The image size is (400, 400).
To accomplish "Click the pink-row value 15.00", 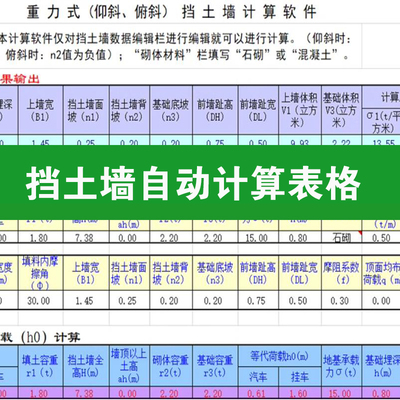I will pyautogui.click(x=340, y=393).
